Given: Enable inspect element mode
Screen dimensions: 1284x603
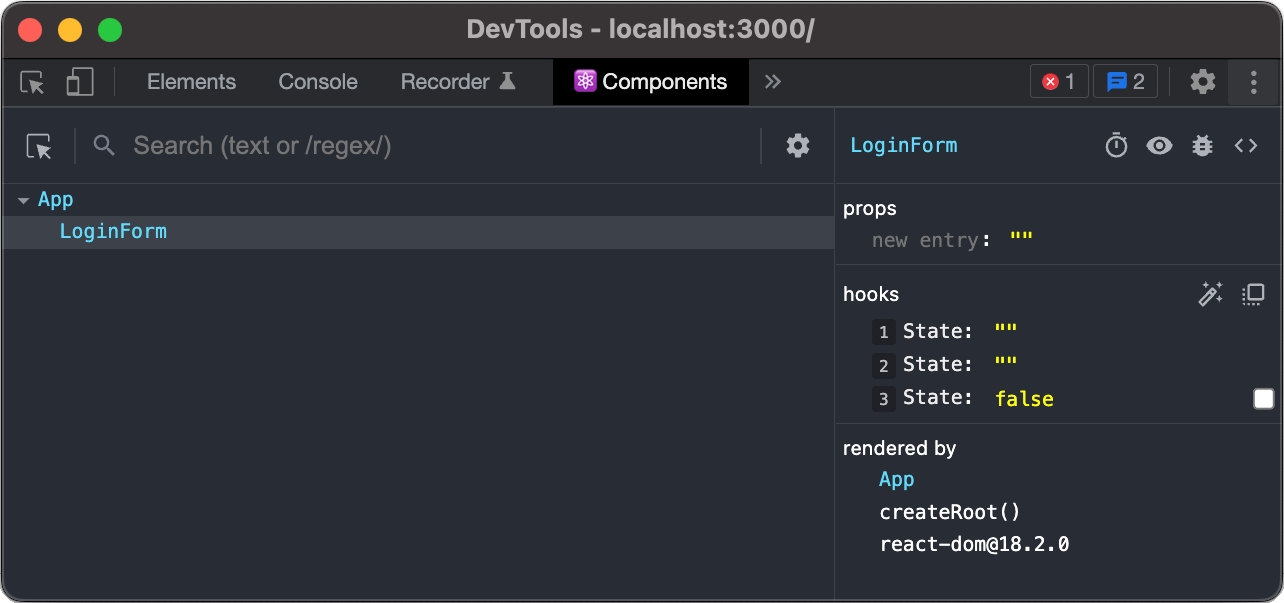Looking at the screenshot, I should click(x=31, y=82).
